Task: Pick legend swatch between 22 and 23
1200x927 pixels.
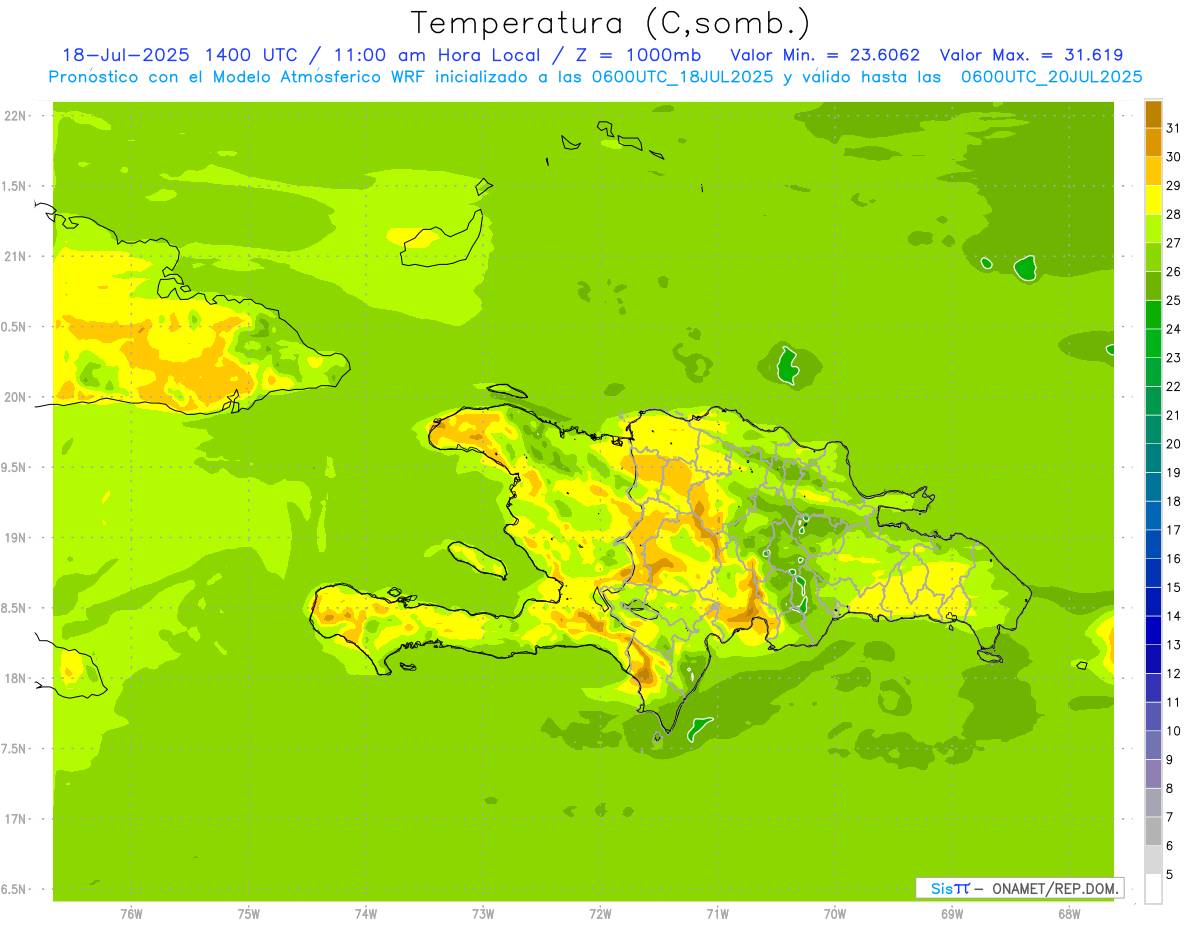Action: coord(1153,372)
